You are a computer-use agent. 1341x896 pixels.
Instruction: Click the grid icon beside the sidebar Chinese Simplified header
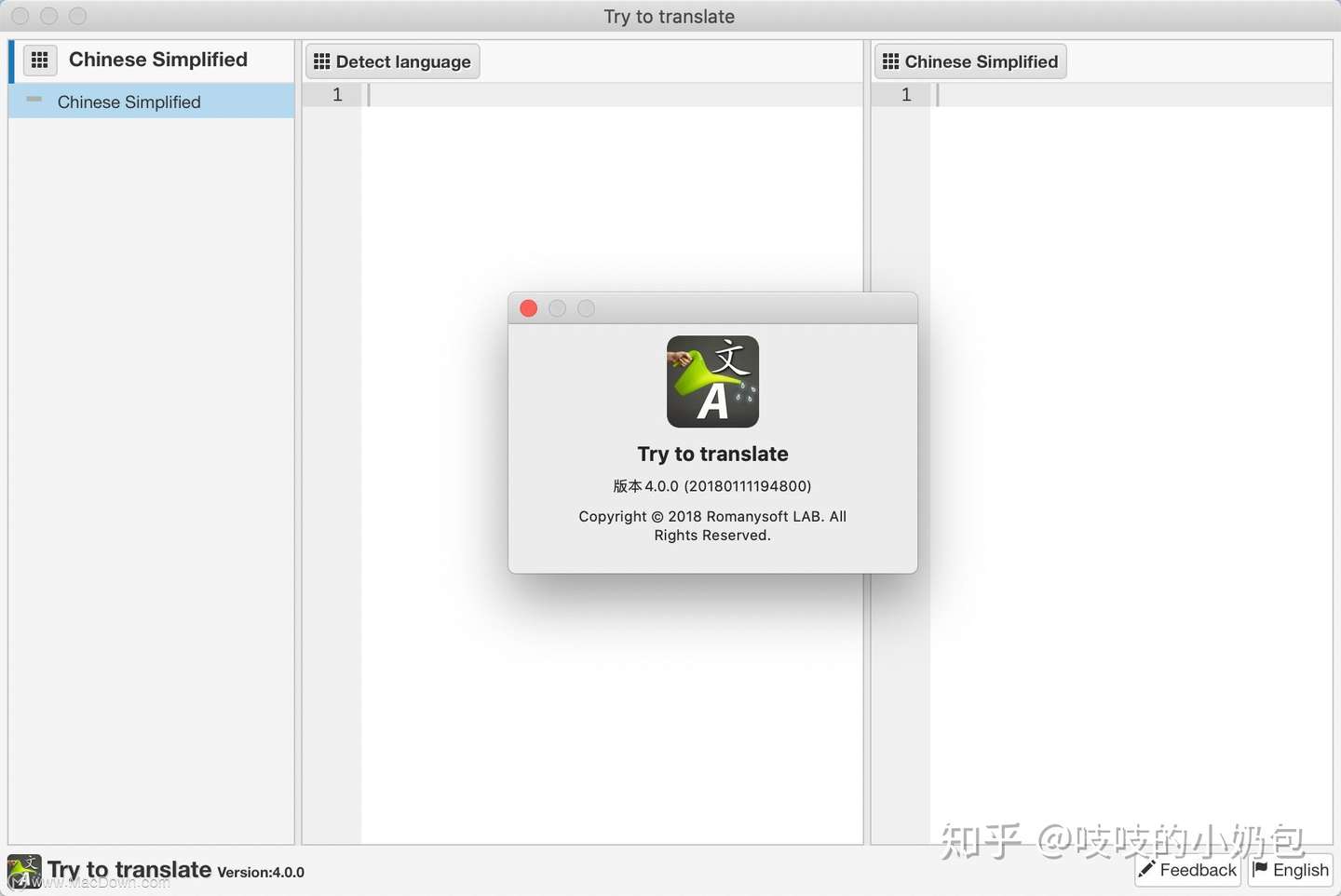coord(40,61)
